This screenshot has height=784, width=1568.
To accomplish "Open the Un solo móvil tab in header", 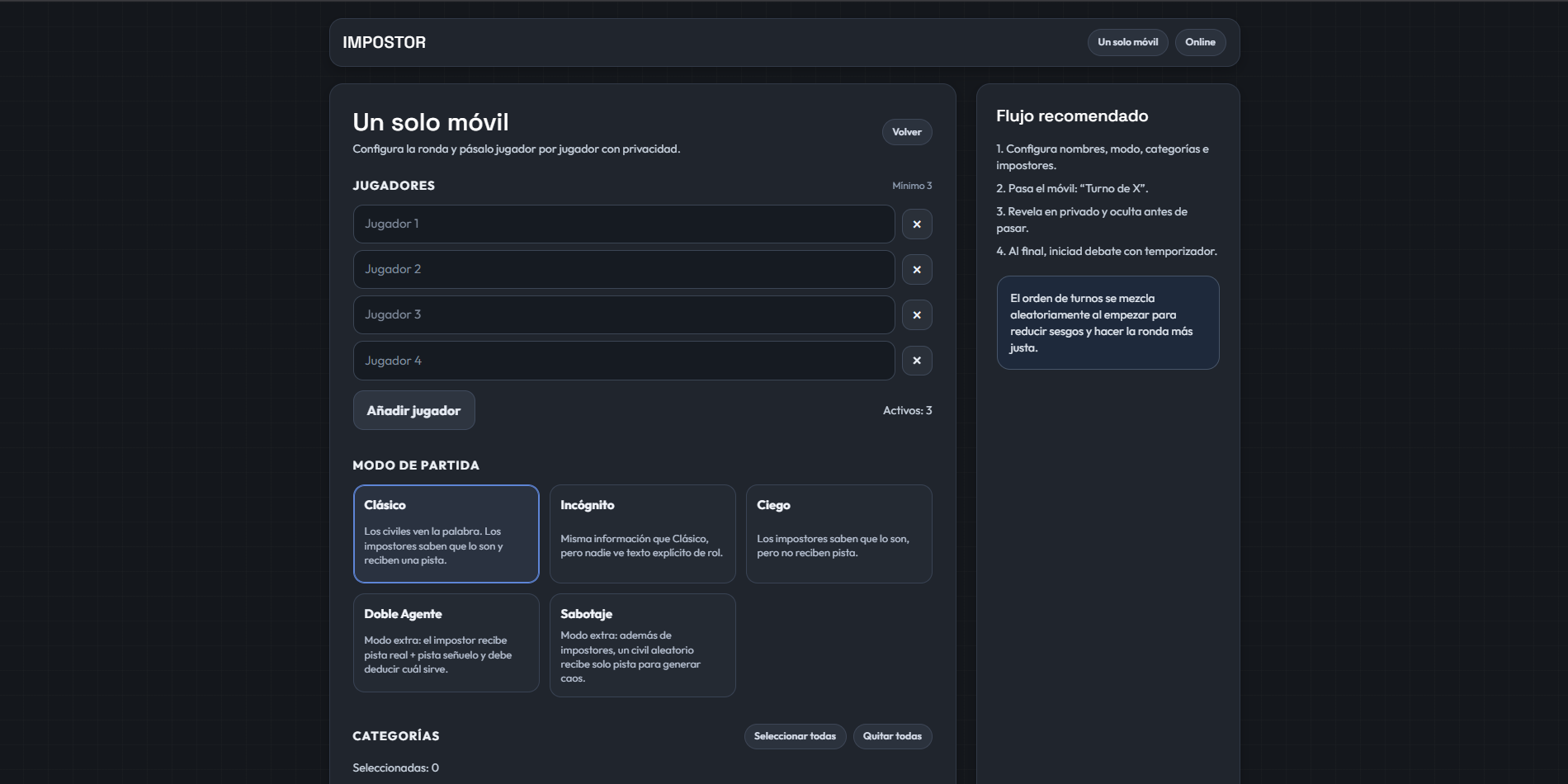I will [x=1127, y=42].
